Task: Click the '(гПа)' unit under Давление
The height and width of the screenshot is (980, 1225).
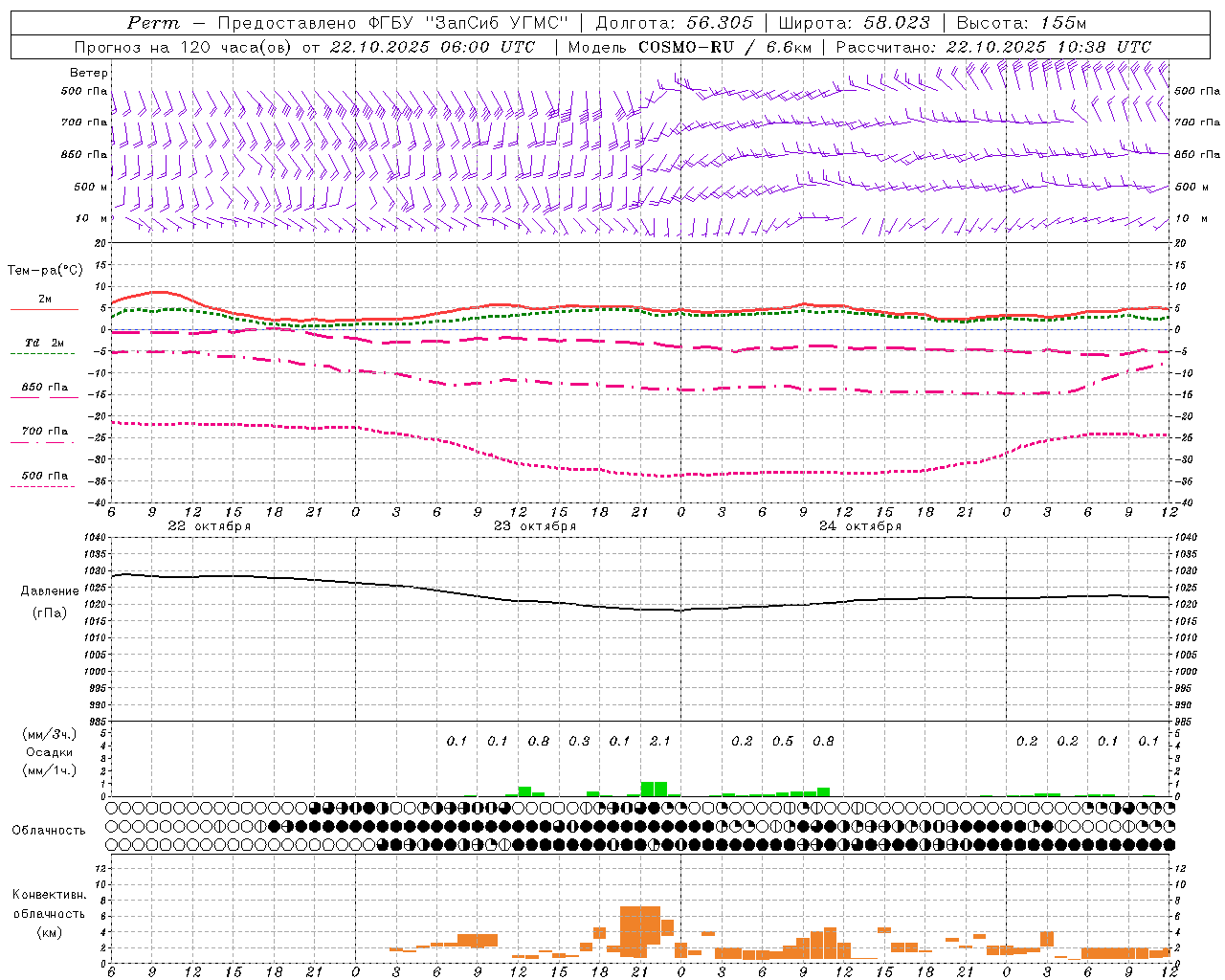Action: [x=48, y=613]
